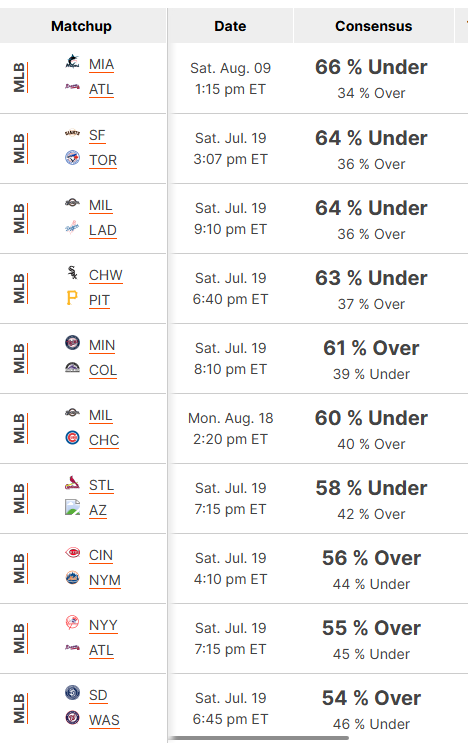Click the Miami Marlins team logo icon
This screenshot has height=749, width=468.
click(73, 62)
